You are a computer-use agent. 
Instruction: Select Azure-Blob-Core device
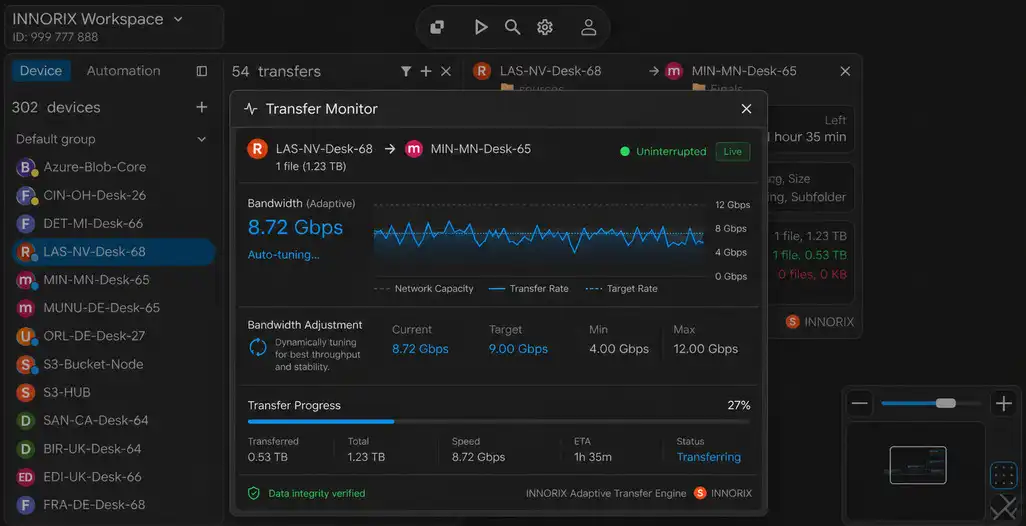coord(113,167)
